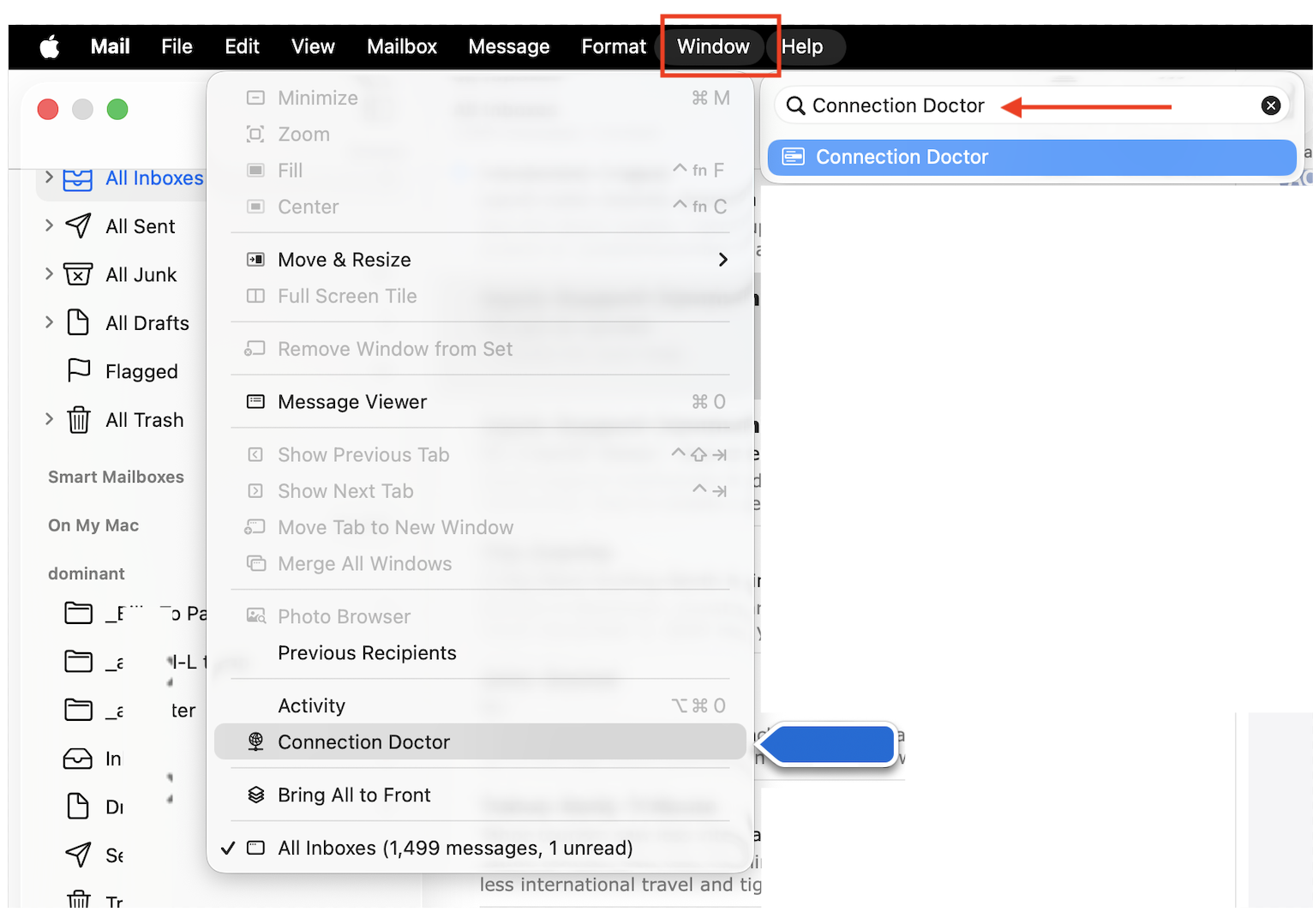Open the Apple menu
Image resolution: width=1313 pixels, height=924 pixels.
50,46
